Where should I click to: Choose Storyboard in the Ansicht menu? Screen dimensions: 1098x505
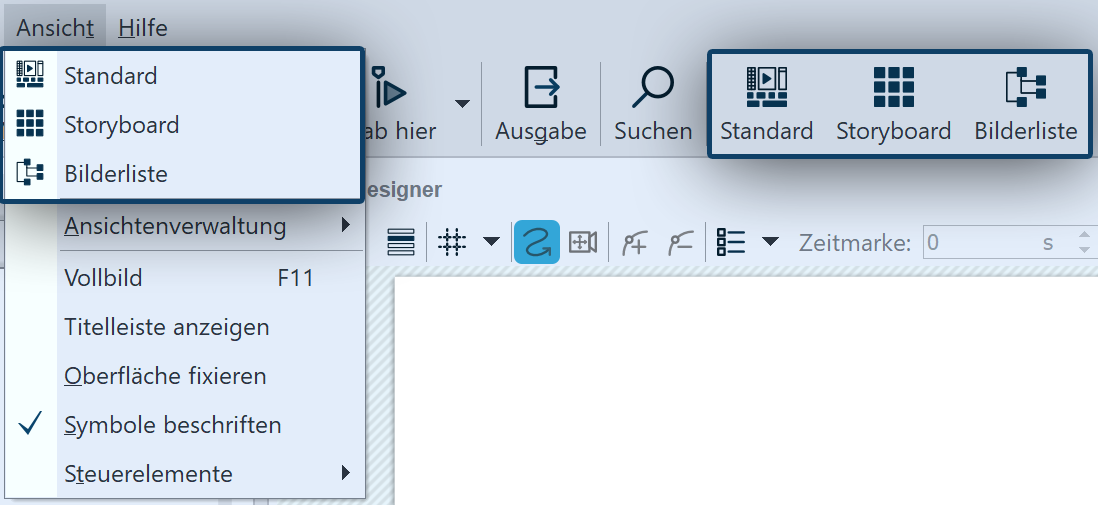coord(183,125)
